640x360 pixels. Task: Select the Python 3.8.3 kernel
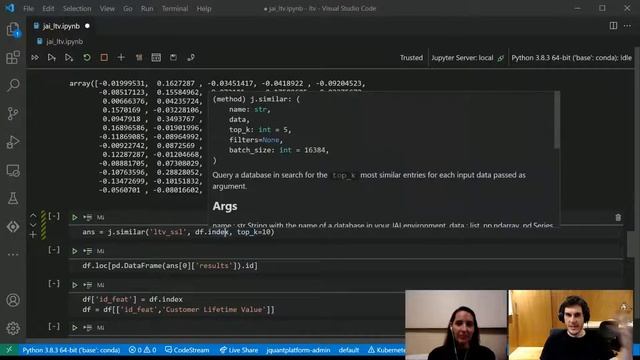[571, 58]
